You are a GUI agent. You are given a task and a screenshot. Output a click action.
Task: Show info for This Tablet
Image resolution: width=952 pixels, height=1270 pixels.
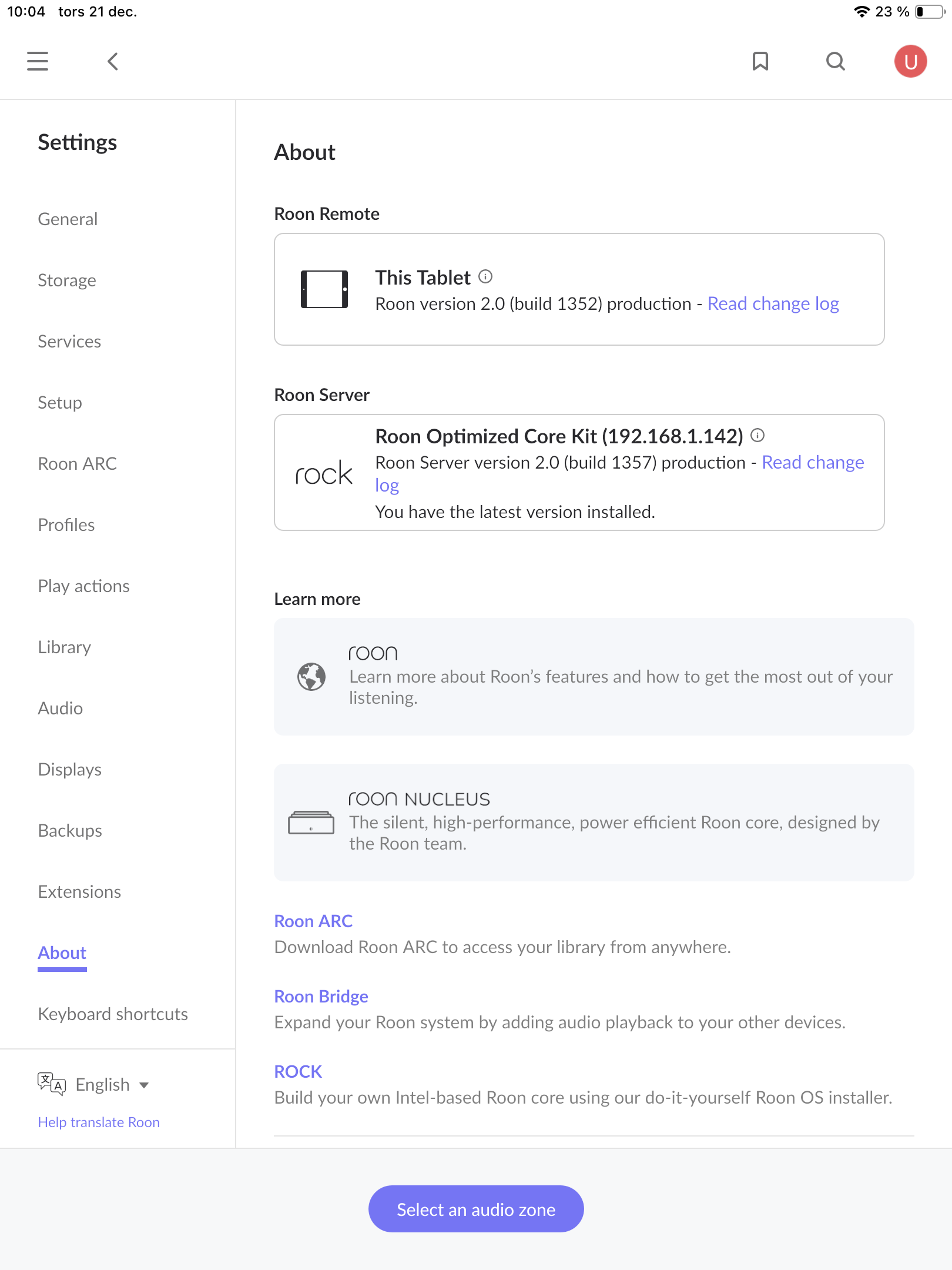point(485,276)
